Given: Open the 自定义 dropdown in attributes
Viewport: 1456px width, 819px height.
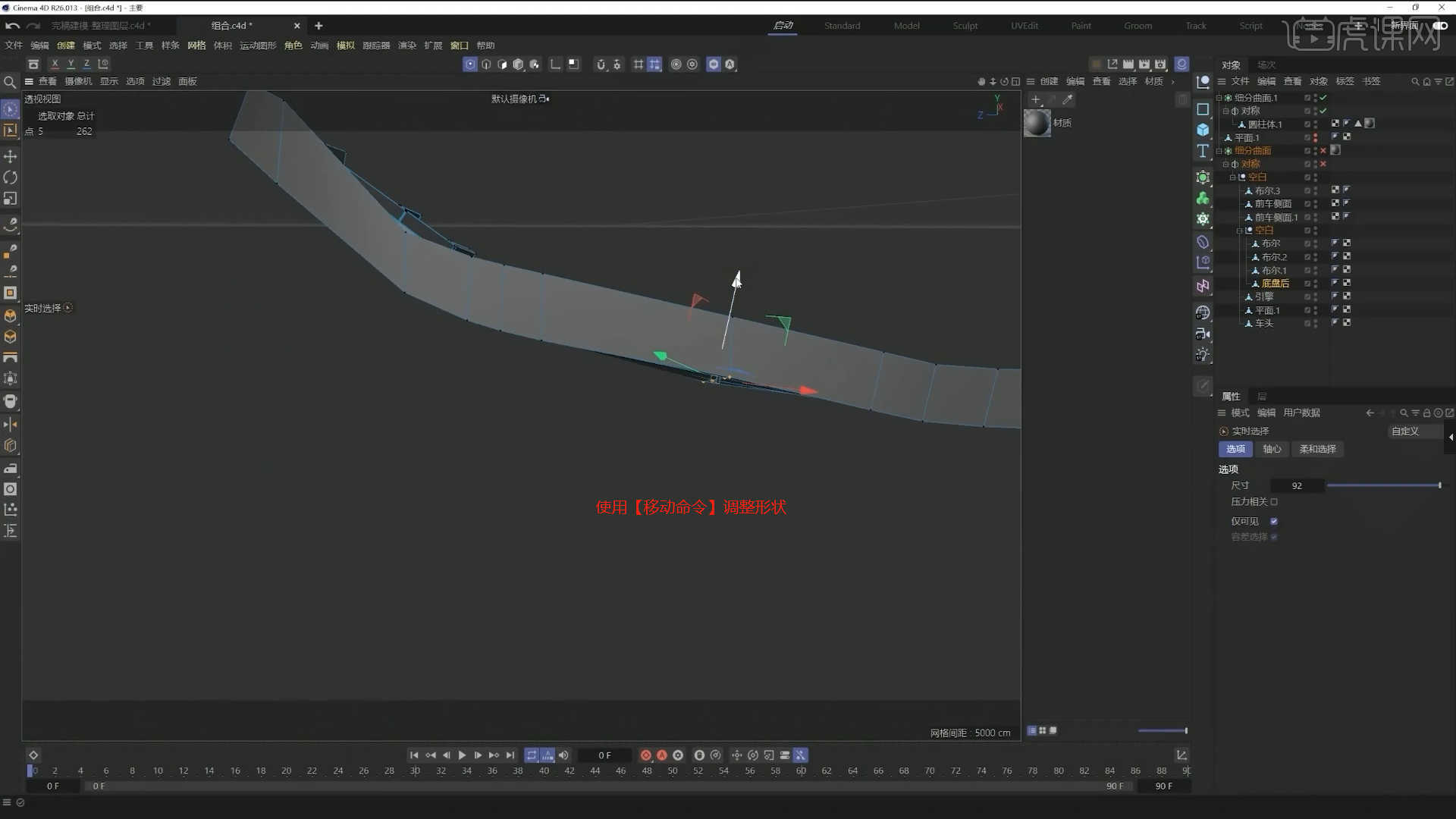Looking at the screenshot, I should coord(1414,431).
